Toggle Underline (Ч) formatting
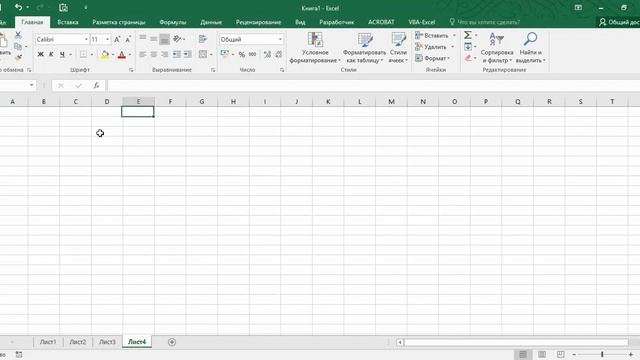The image size is (640, 360). [x=62, y=54]
